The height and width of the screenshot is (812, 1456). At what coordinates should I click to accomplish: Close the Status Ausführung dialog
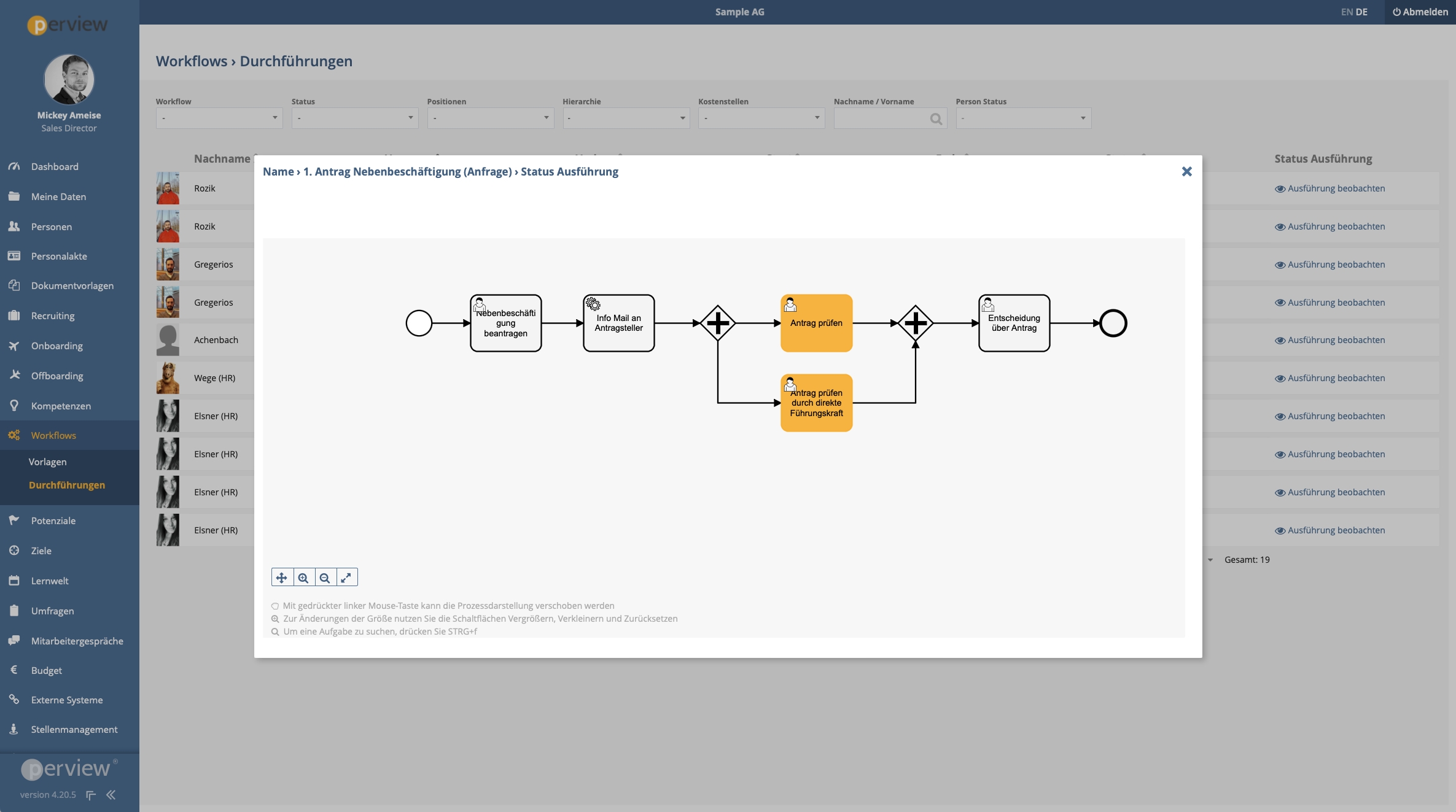(1186, 172)
